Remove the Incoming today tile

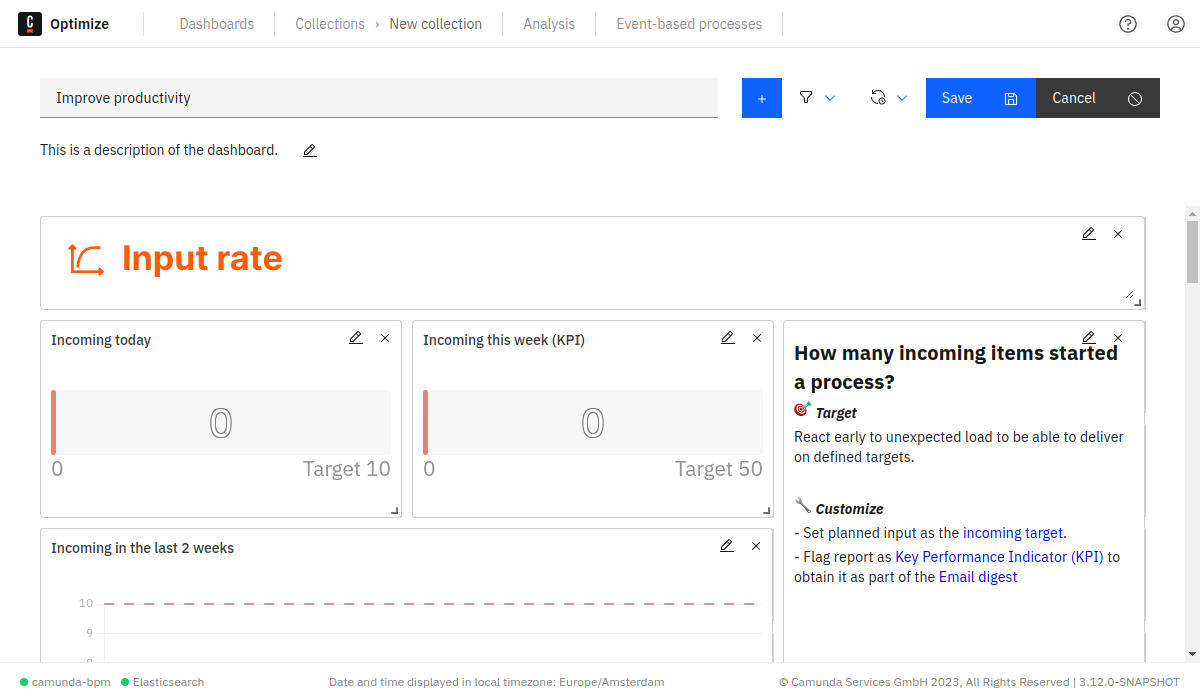(385, 338)
